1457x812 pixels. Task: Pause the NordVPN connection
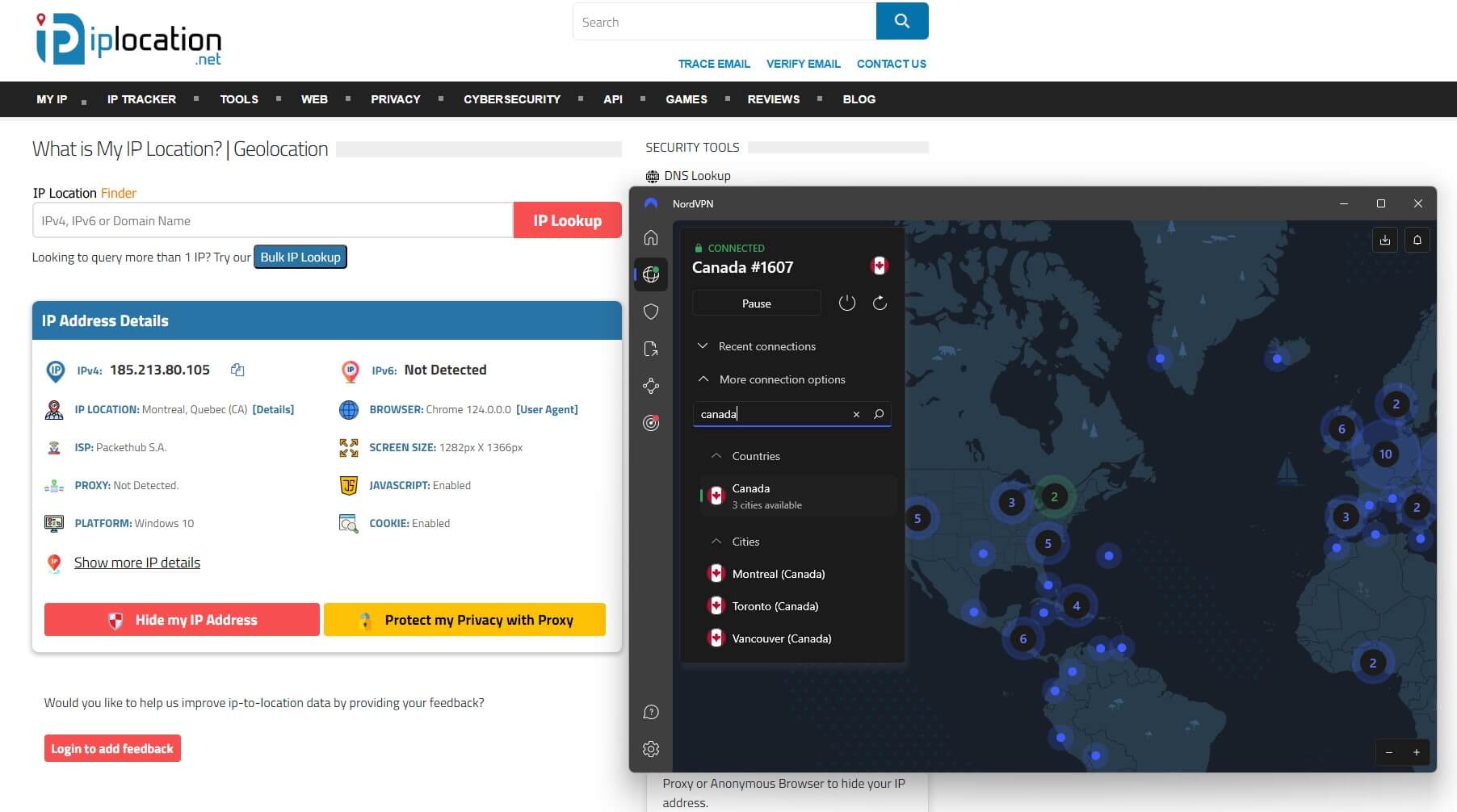(x=757, y=303)
